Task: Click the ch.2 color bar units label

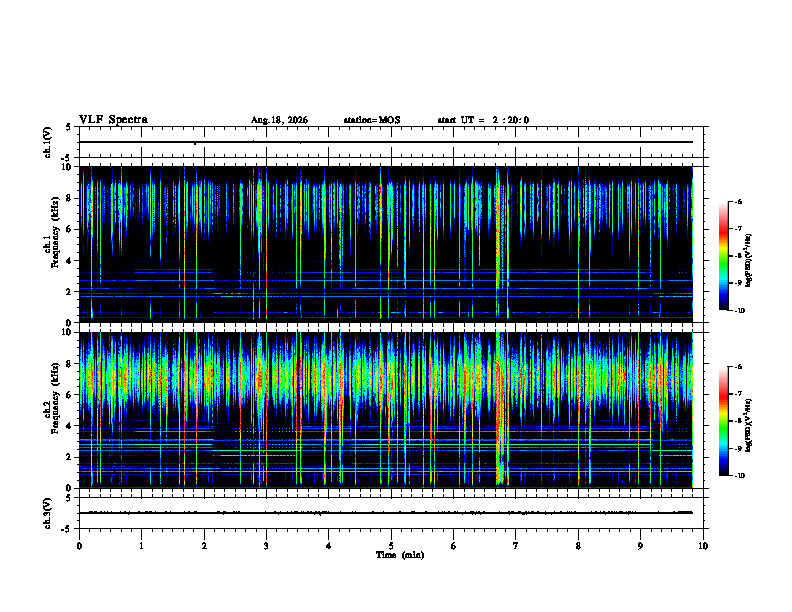Action: pyautogui.click(x=749, y=426)
